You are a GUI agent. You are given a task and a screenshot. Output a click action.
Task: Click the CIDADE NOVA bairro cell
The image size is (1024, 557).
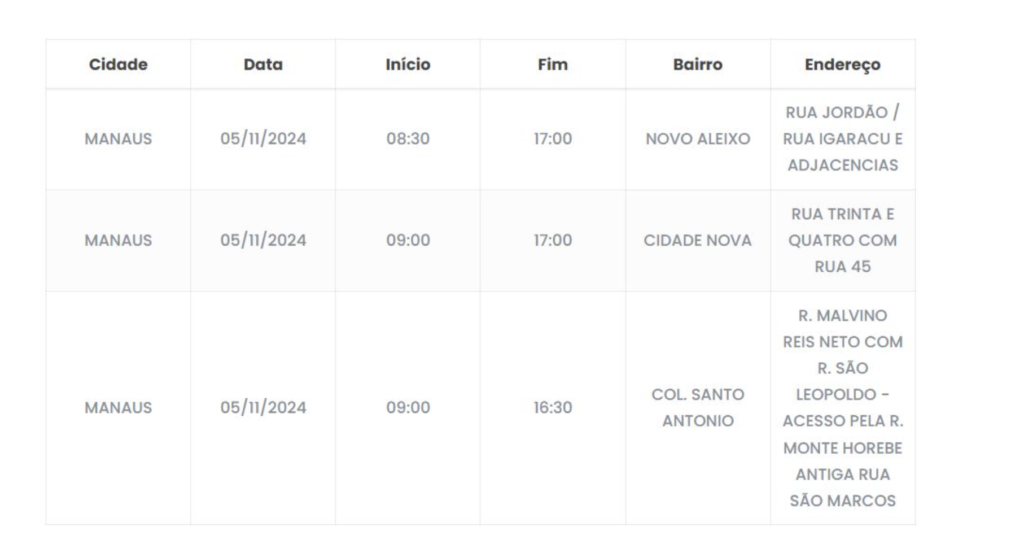[x=698, y=241]
